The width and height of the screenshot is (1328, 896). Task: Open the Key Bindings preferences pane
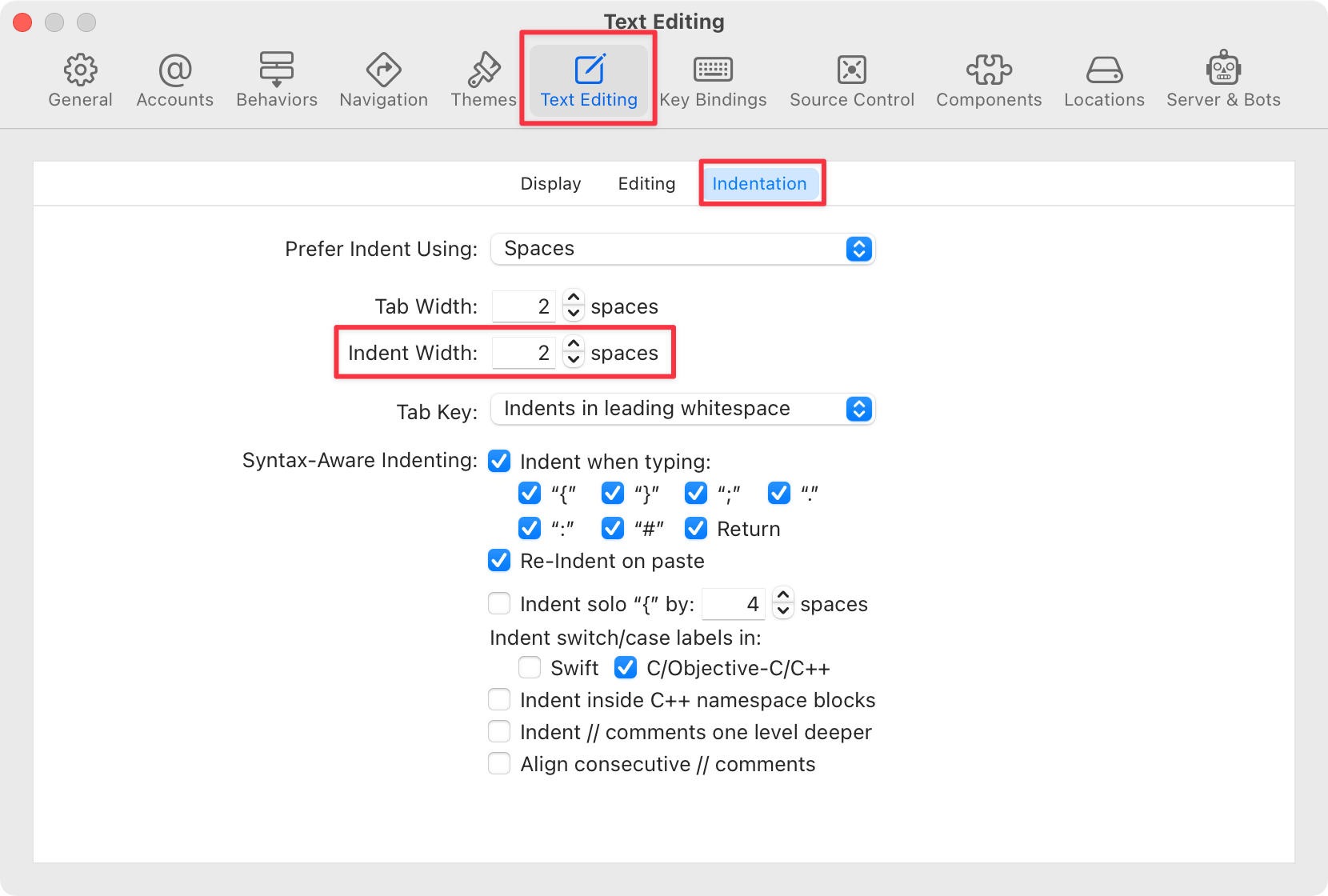click(713, 81)
